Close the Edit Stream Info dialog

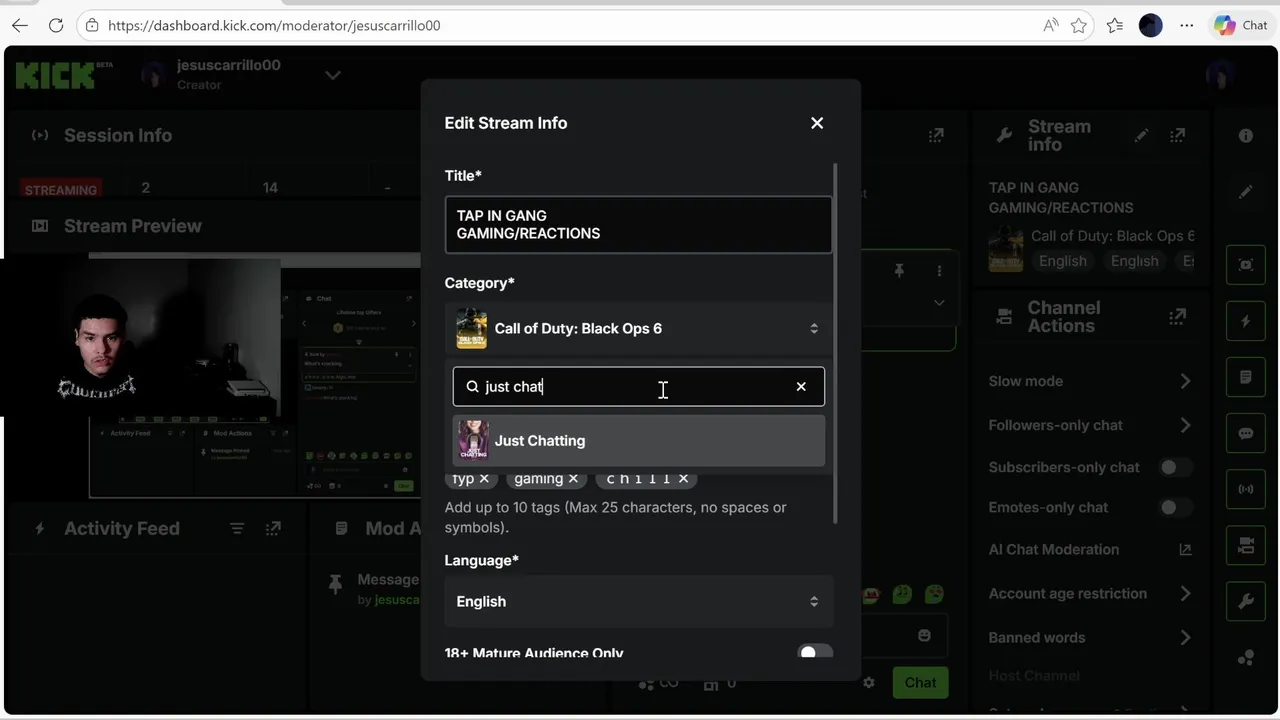[817, 123]
